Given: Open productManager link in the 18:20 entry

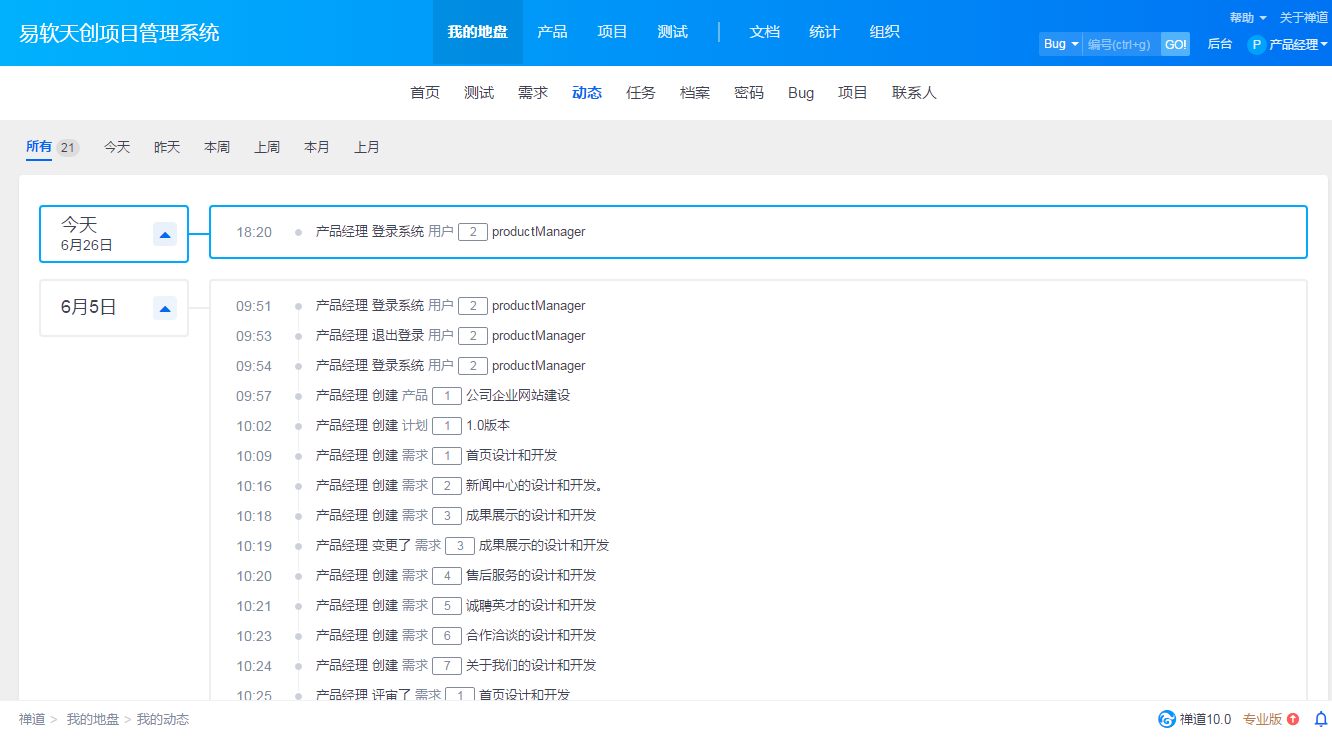Looking at the screenshot, I should pyautogui.click(x=538, y=232).
